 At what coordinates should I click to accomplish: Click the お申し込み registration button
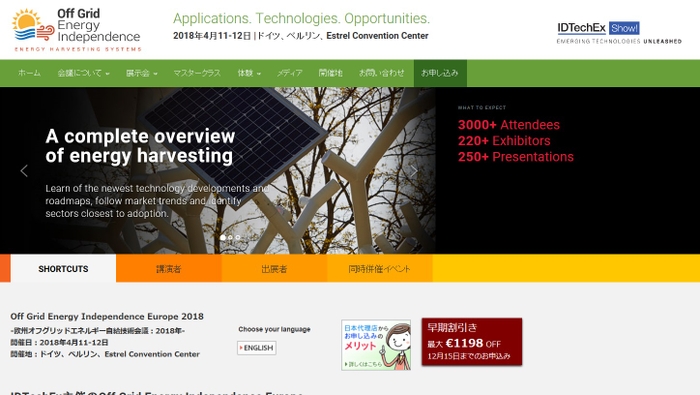pyautogui.click(x=440, y=73)
